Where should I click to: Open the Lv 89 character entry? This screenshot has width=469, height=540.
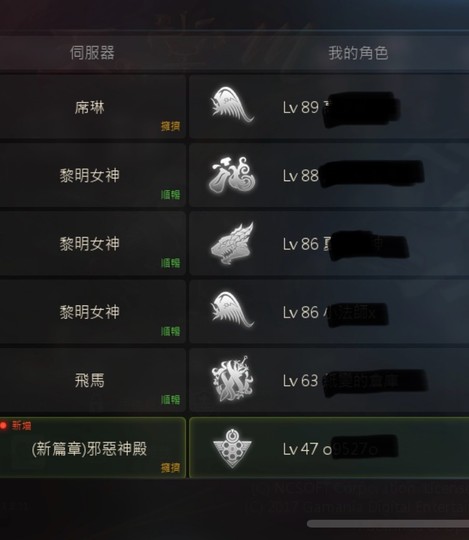click(329, 107)
